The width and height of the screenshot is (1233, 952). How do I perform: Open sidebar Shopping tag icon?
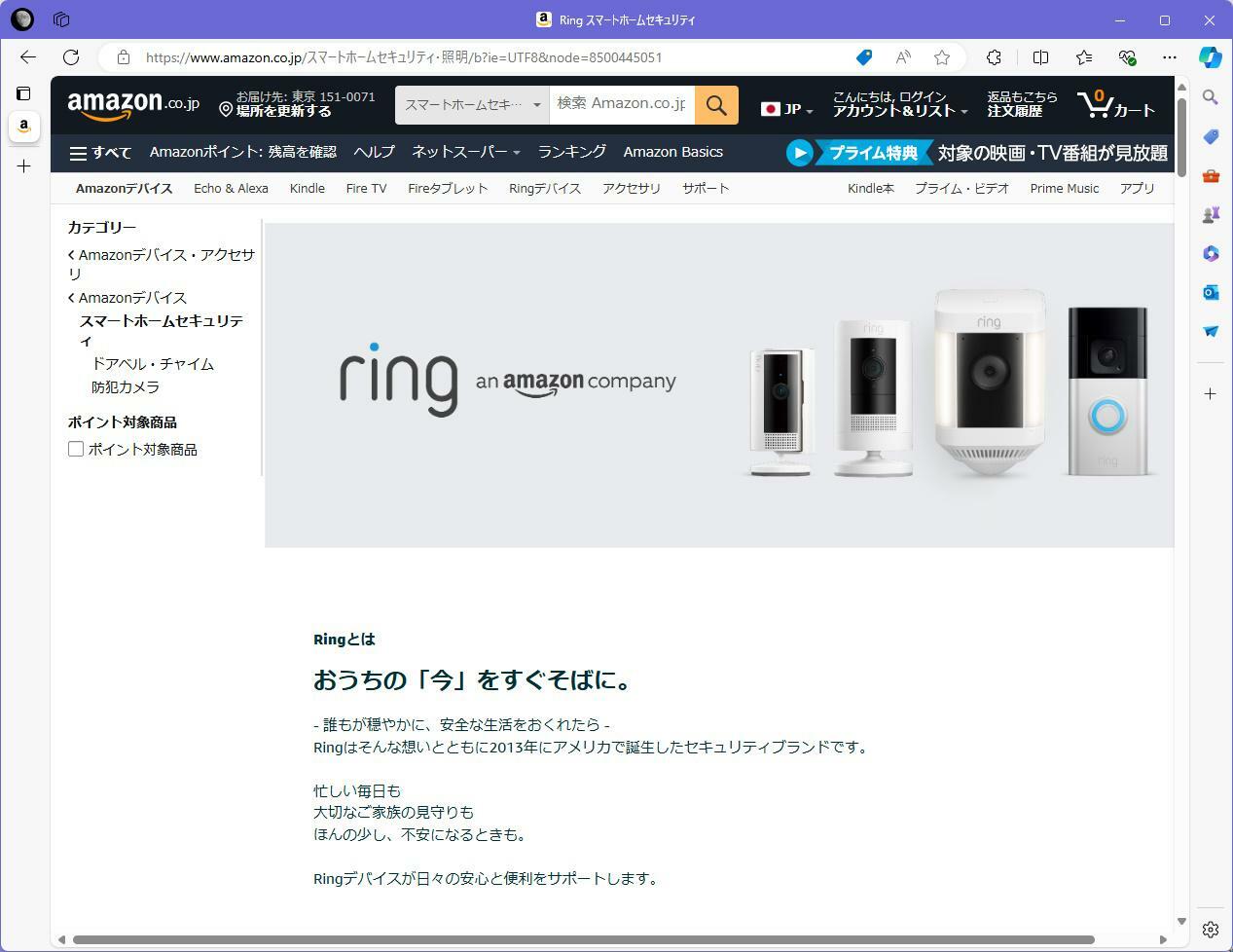[1211, 136]
